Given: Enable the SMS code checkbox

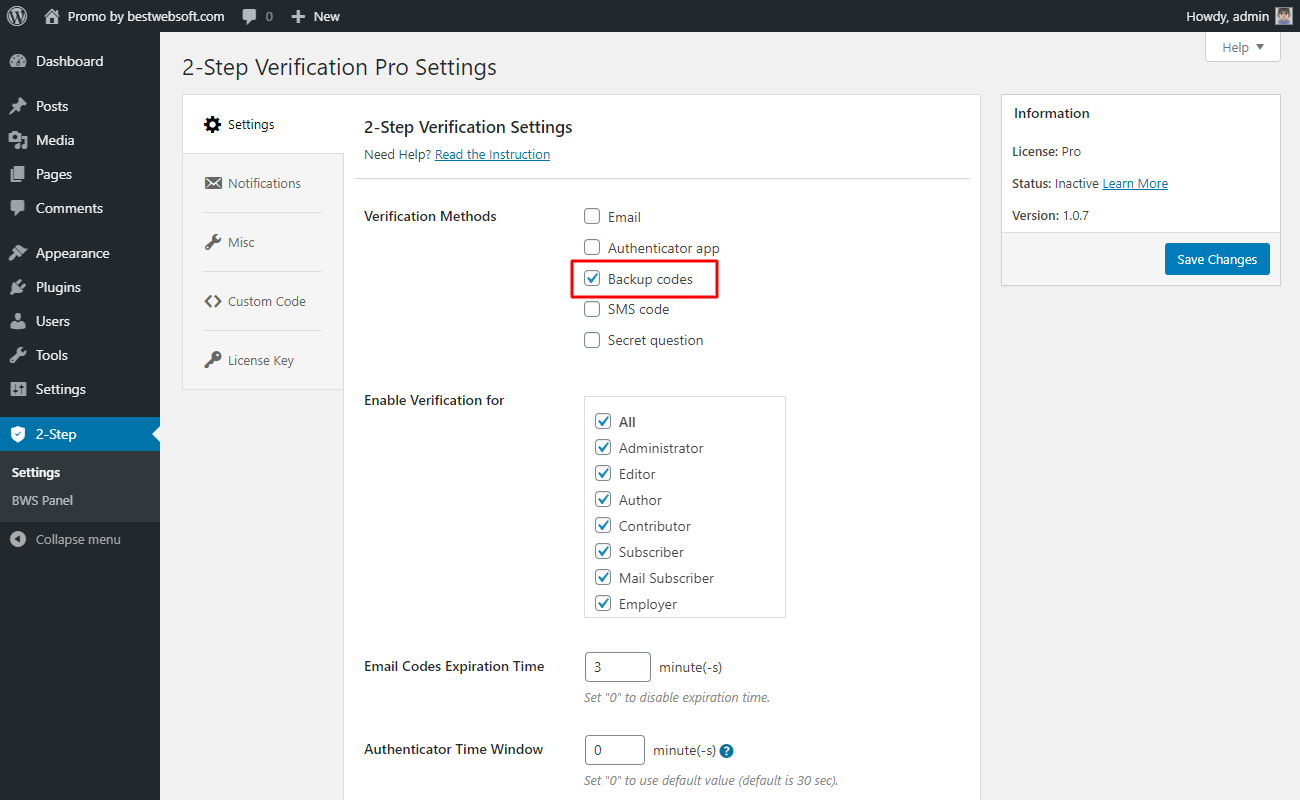Looking at the screenshot, I should [x=592, y=309].
